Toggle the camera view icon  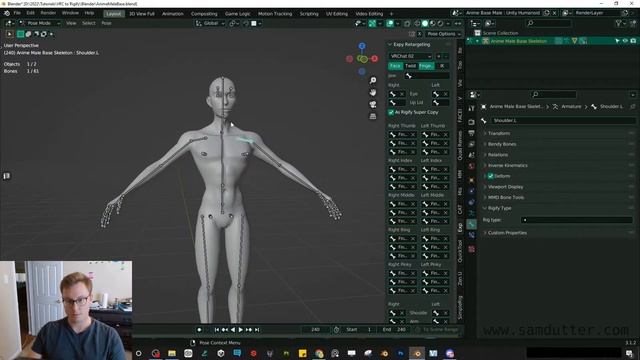[x=373, y=104]
